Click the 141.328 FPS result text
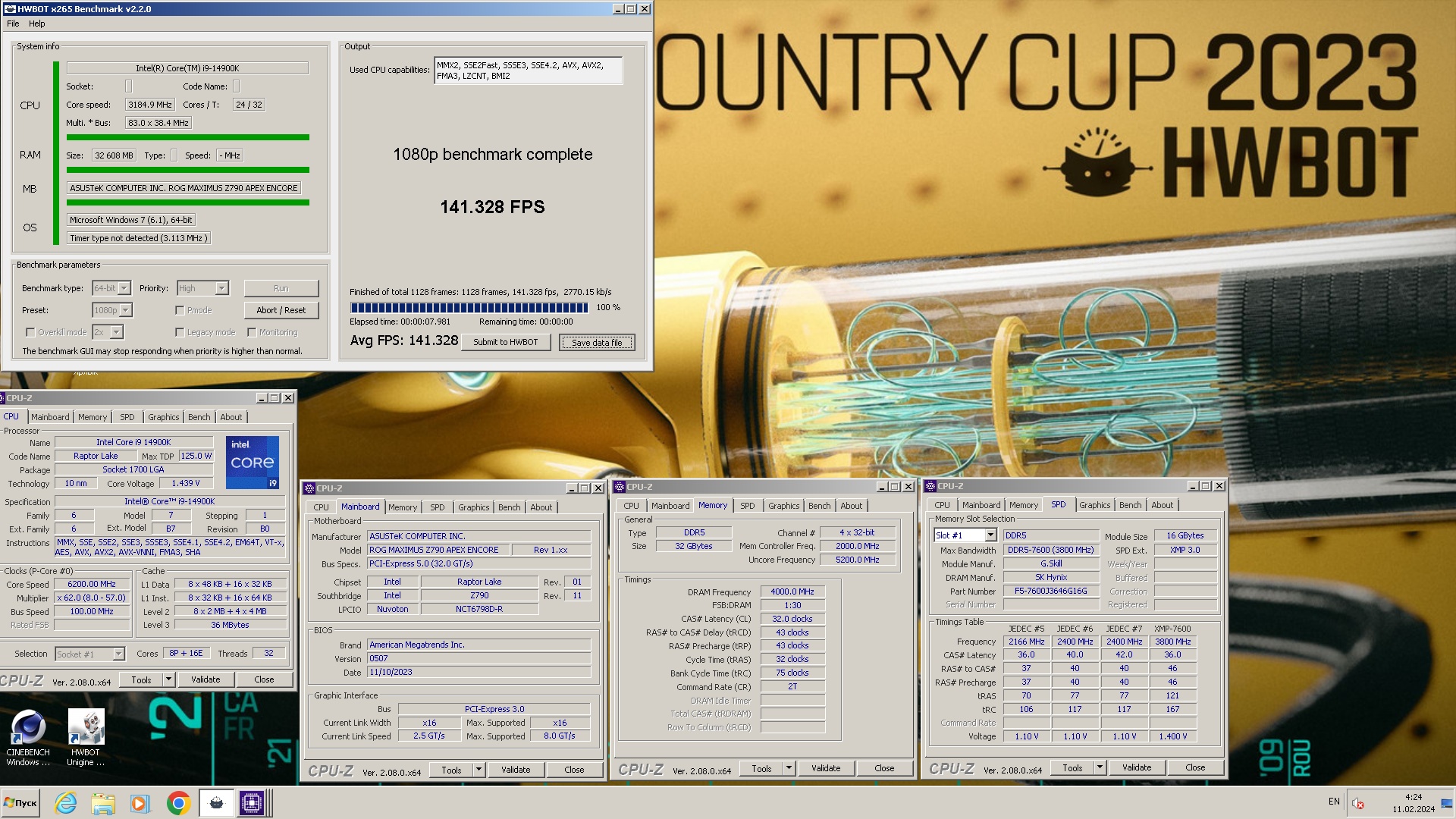This screenshot has width=1456, height=819. click(x=492, y=207)
